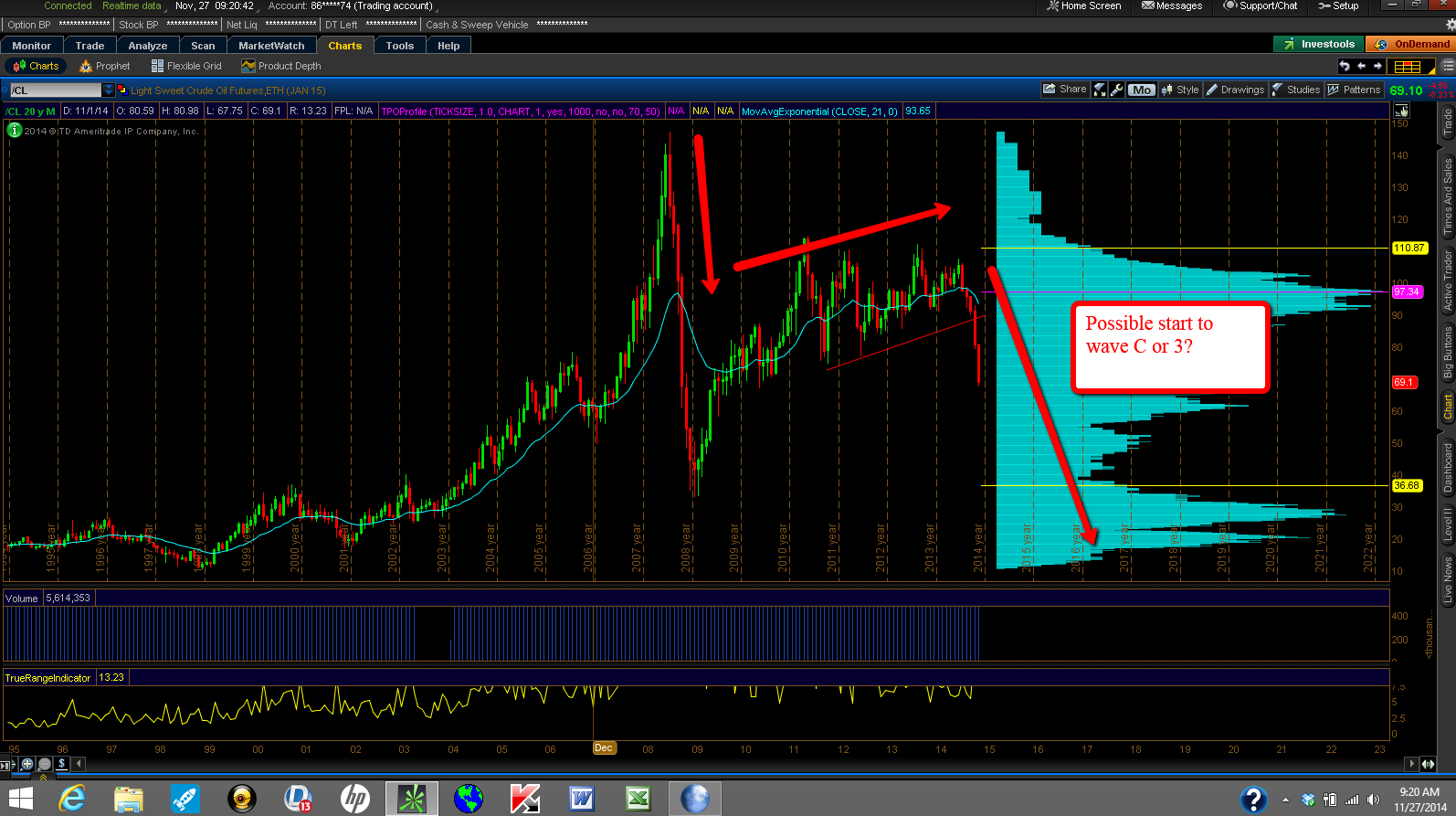This screenshot has height=816, width=1456.
Task: Click the 97.34 magenta price bubble
Action: coord(1406,291)
